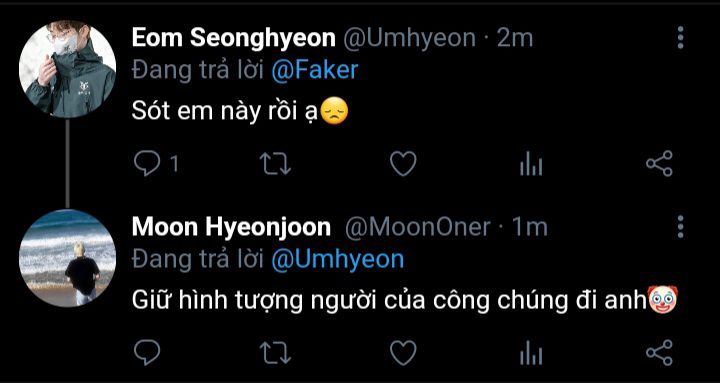Open tweet text 'Sót em này rồi ạ'

[x=225, y=112]
